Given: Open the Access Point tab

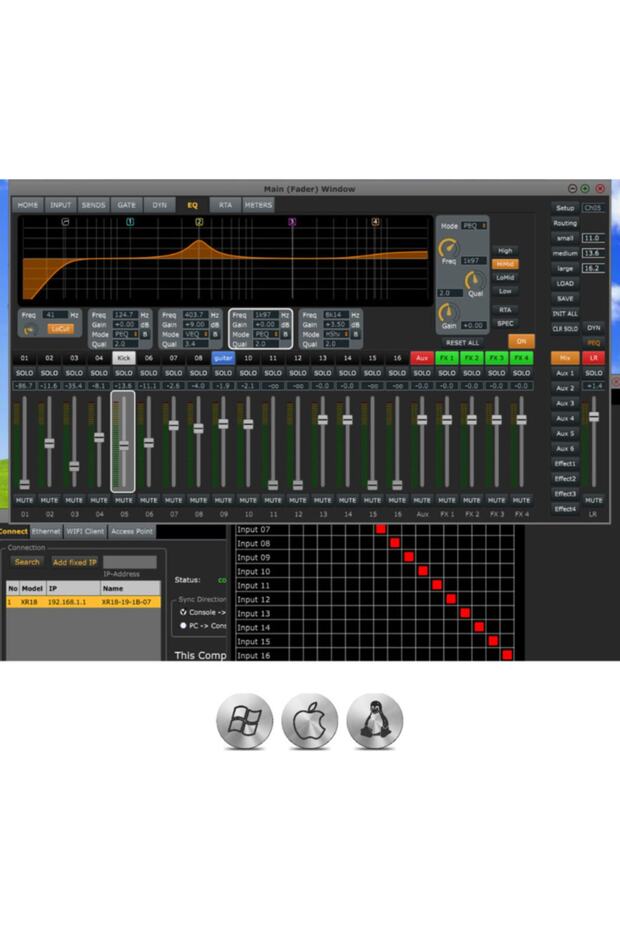Looking at the screenshot, I should (132, 531).
